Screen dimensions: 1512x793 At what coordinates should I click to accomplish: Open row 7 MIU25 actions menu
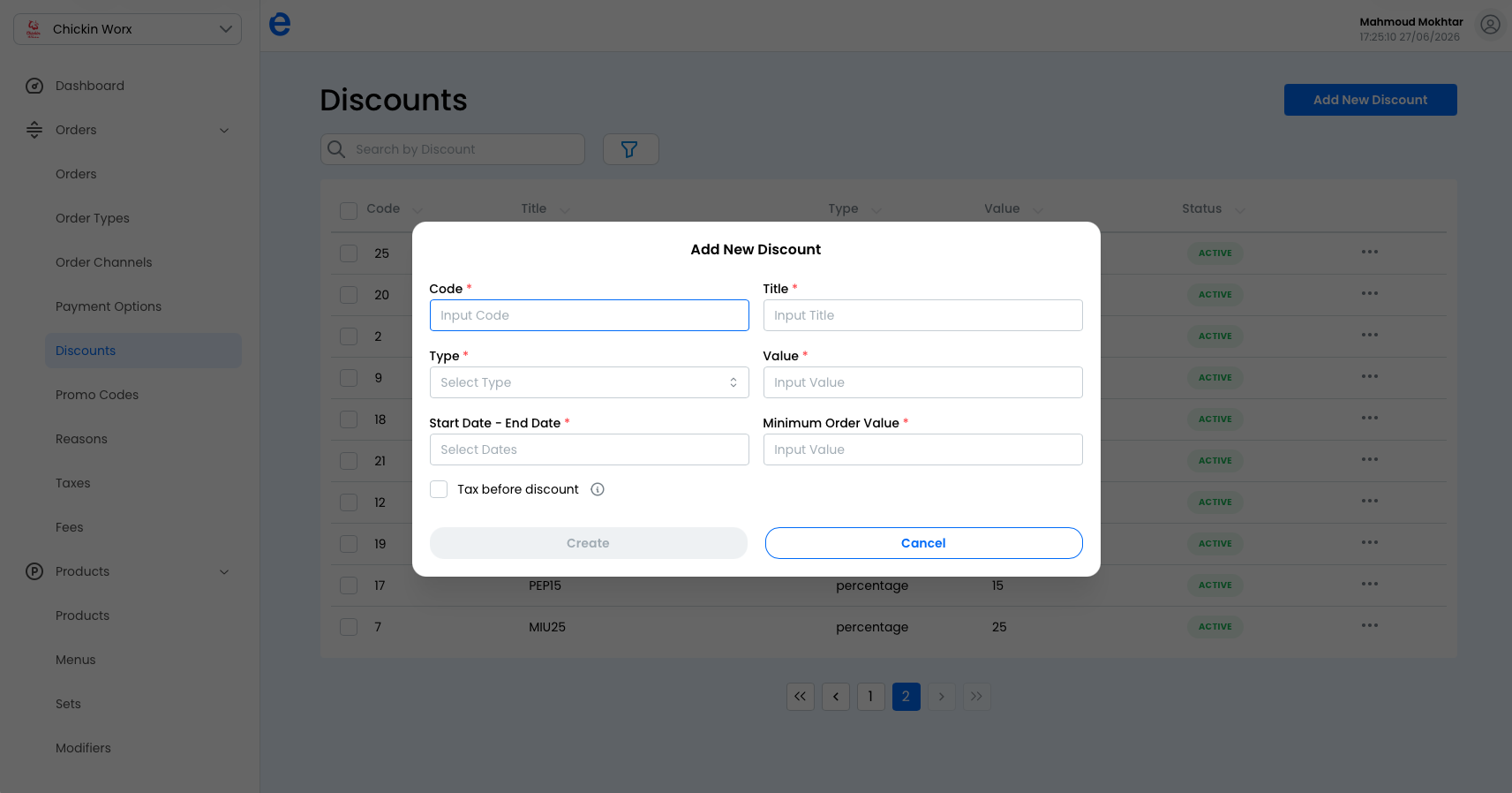coord(1369,626)
